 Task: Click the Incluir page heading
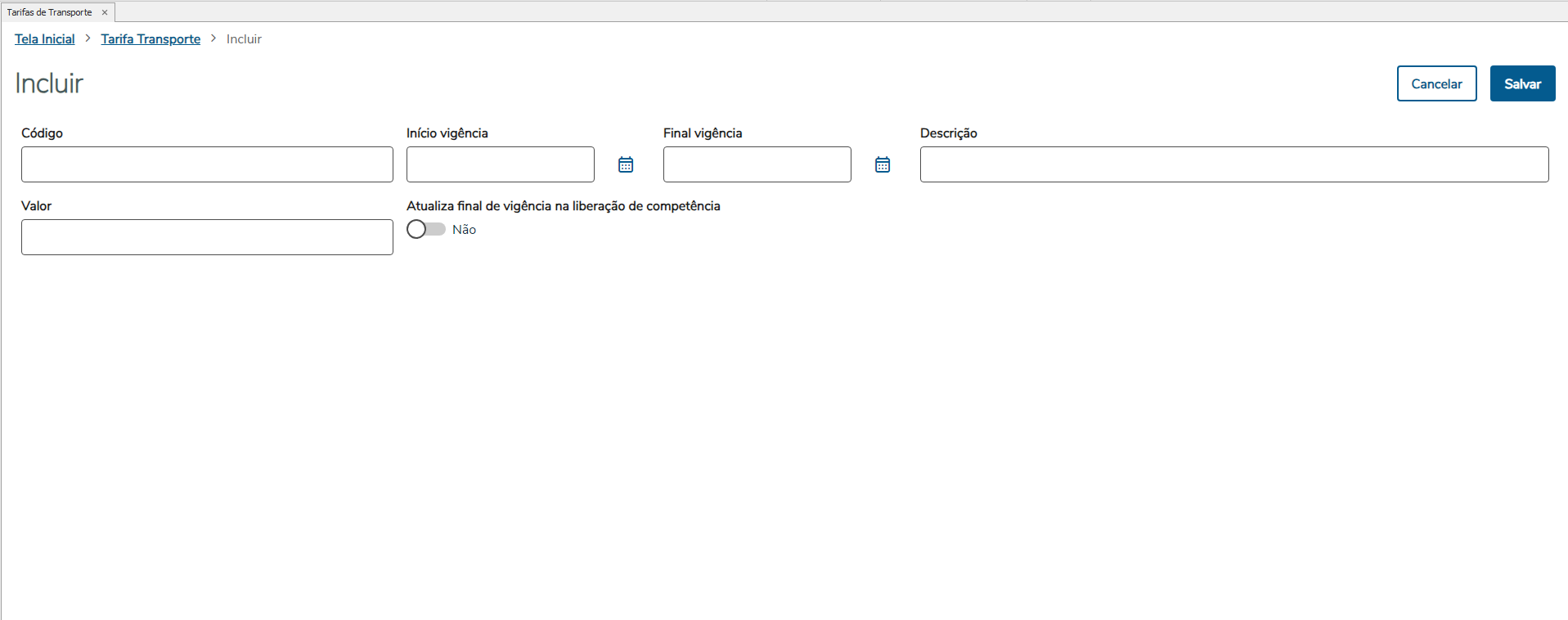49,83
